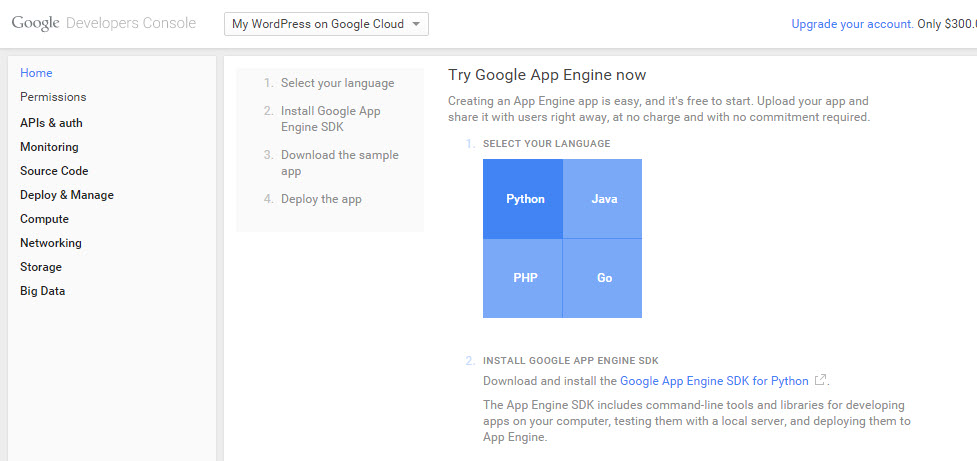The image size is (977, 461).
Task: Open Google App Engine SDK for Python link
Action: 714,381
